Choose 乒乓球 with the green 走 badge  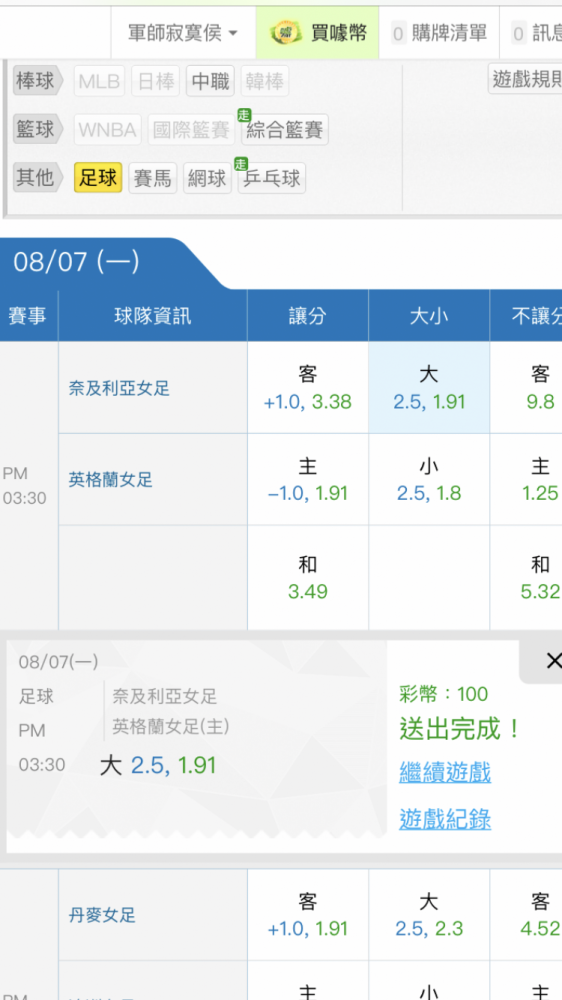(272, 178)
